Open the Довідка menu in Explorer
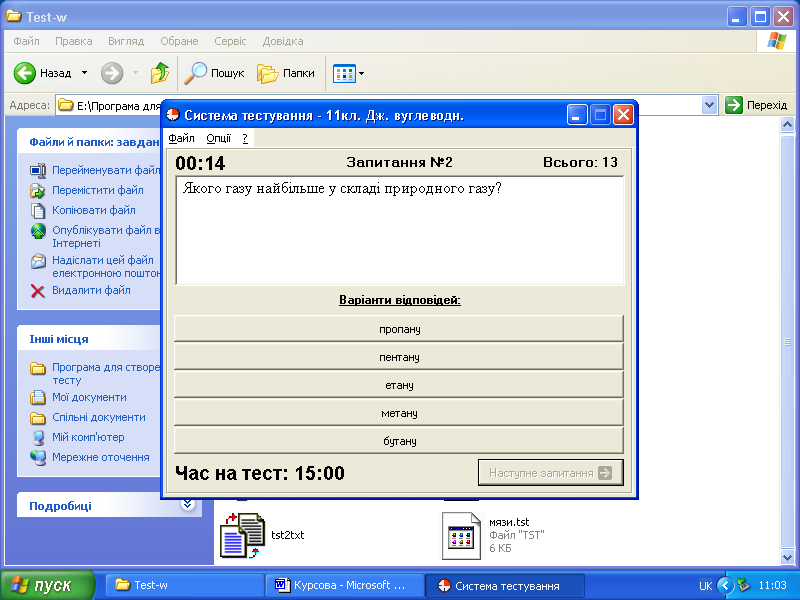Image resolution: width=800 pixels, height=600 pixels. click(283, 41)
